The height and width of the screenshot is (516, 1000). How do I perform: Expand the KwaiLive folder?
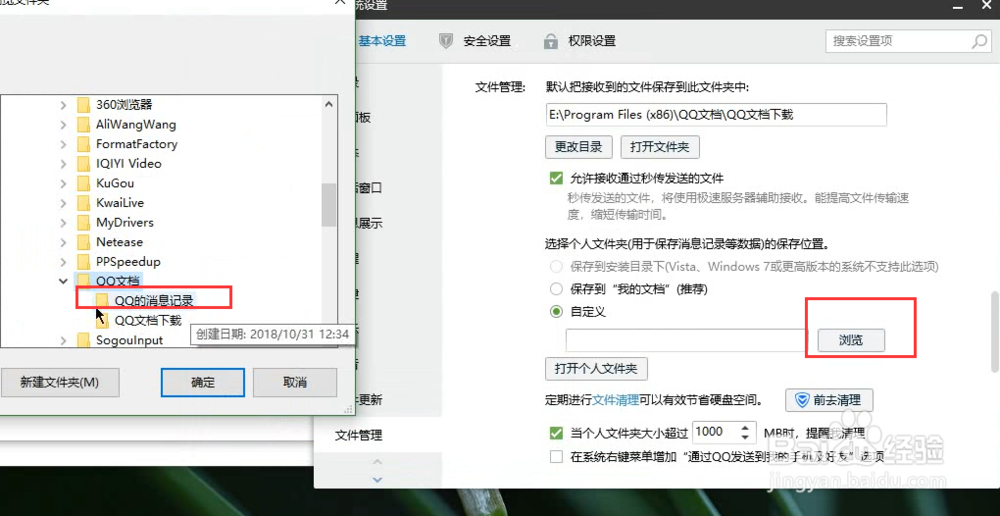point(63,203)
